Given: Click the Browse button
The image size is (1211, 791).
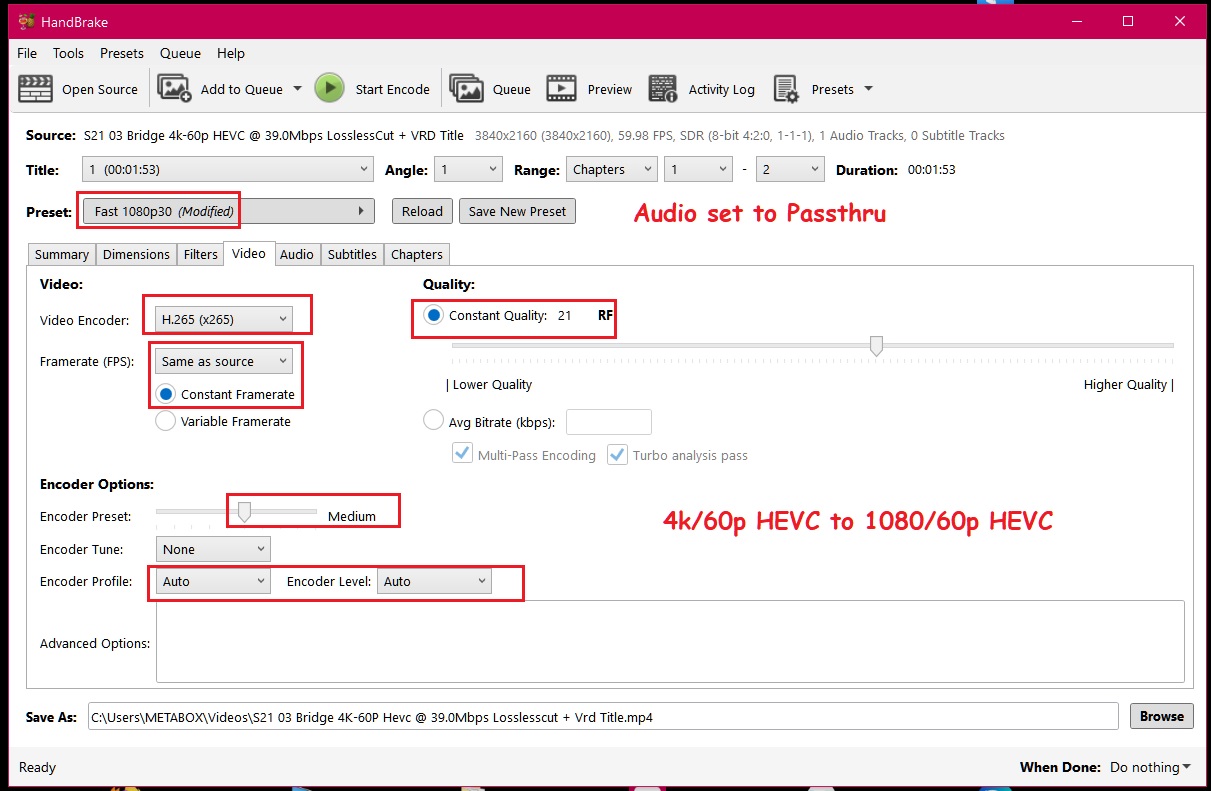Looking at the screenshot, I should click(1161, 716).
